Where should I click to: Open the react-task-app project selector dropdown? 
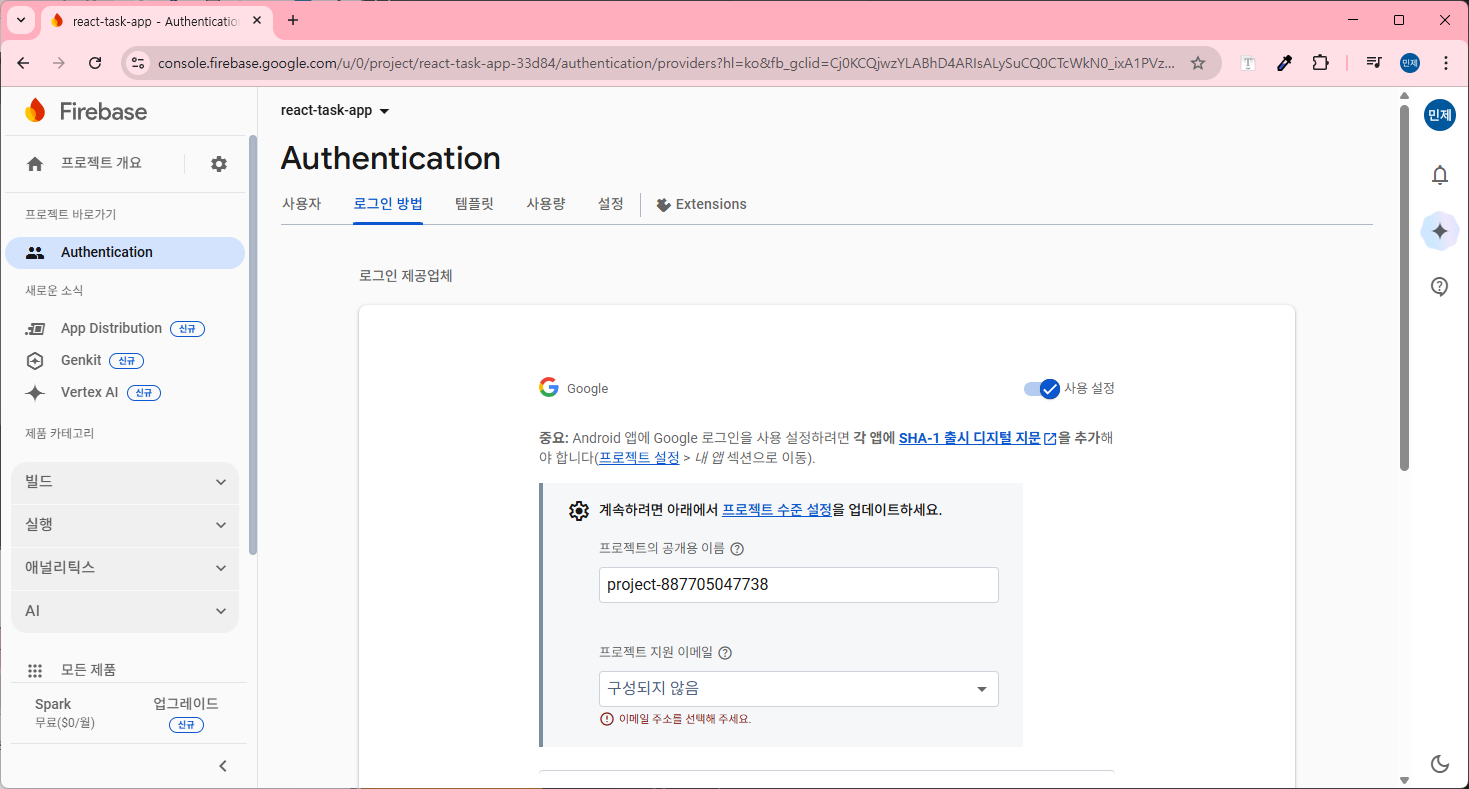pyautogui.click(x=335, y=111)
